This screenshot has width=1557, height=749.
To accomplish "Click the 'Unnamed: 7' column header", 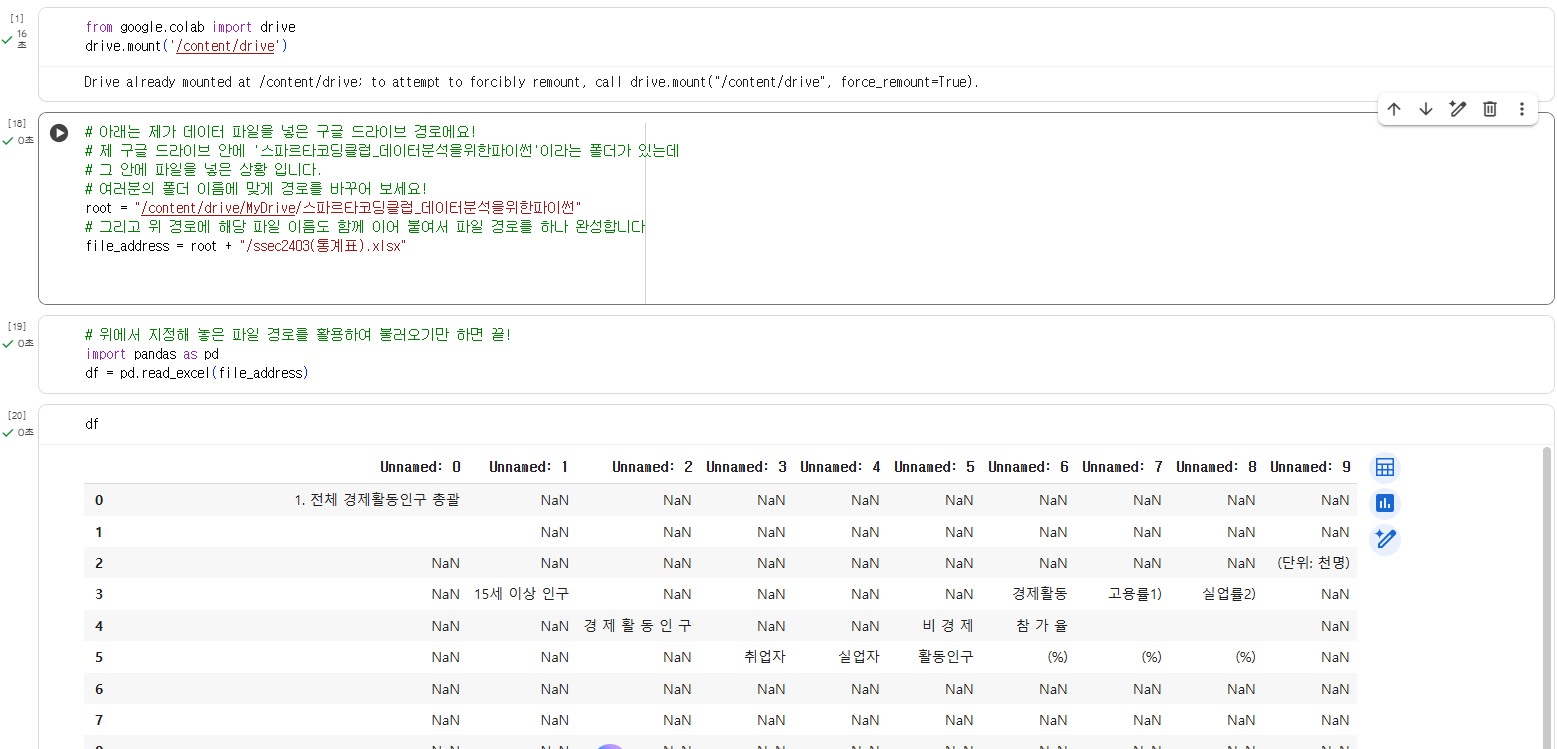I will [1122, 467].
